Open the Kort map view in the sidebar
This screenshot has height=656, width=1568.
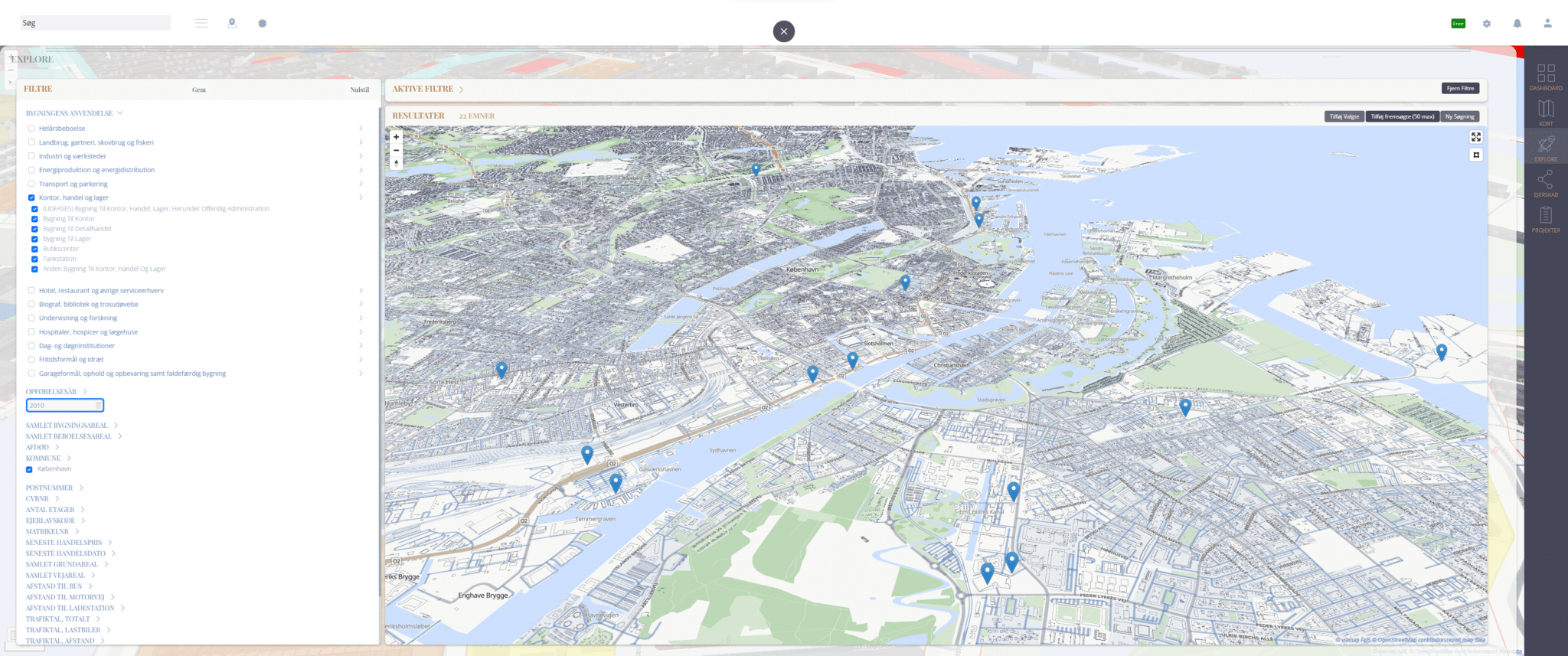point(1546,113)
